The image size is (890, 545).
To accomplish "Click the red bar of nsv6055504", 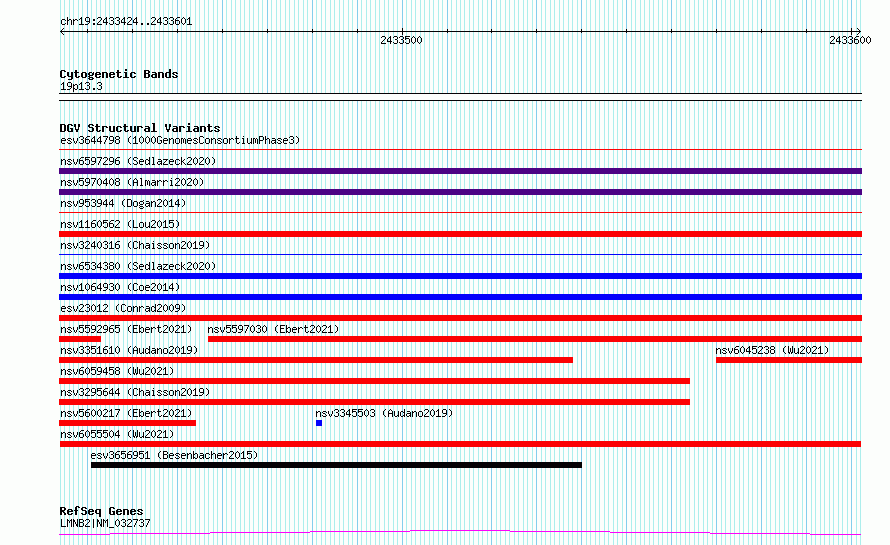I will pos(460,444).
